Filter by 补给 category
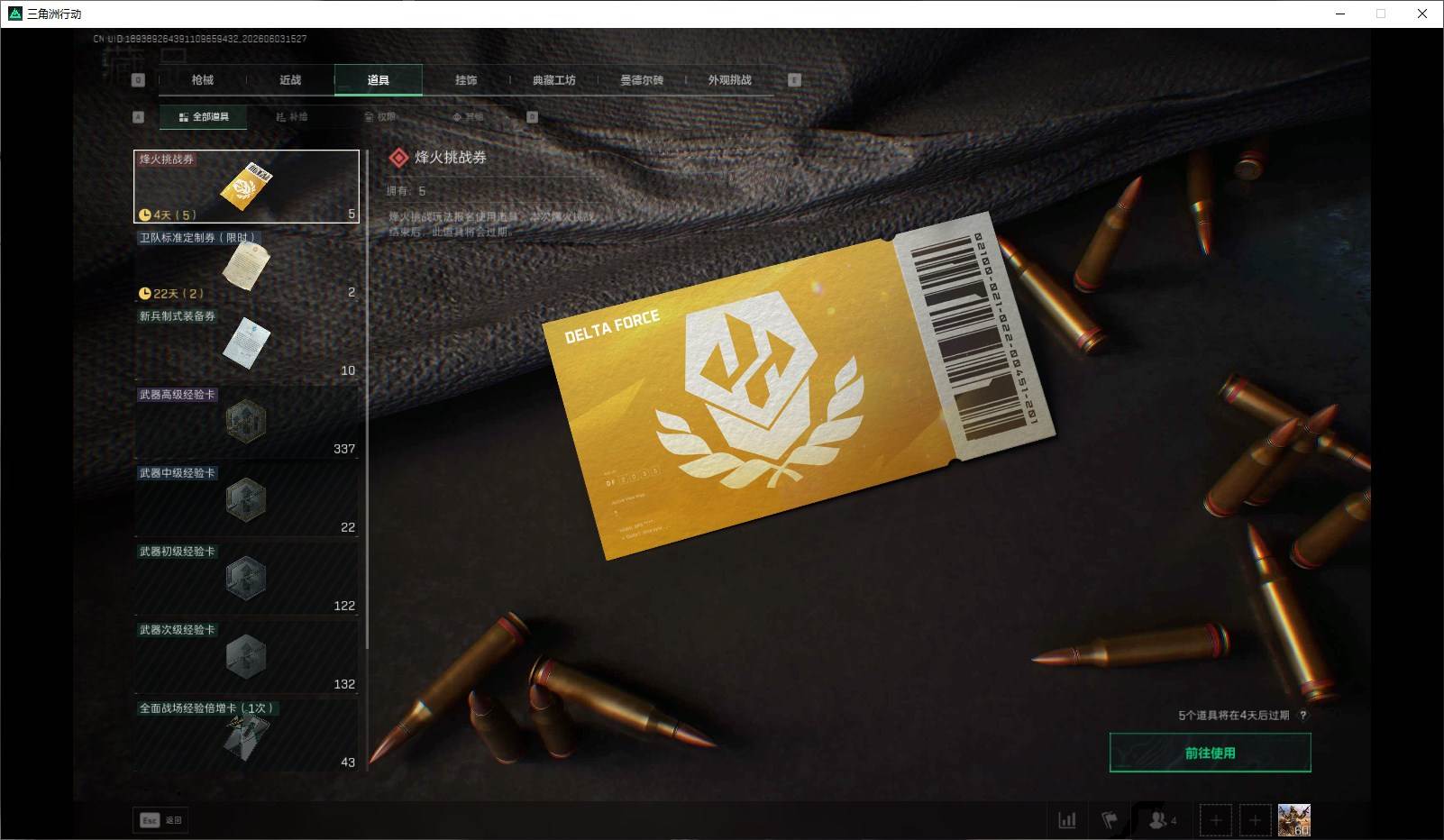Screen dimensions: 1444x840 click(x=292, y=117)
